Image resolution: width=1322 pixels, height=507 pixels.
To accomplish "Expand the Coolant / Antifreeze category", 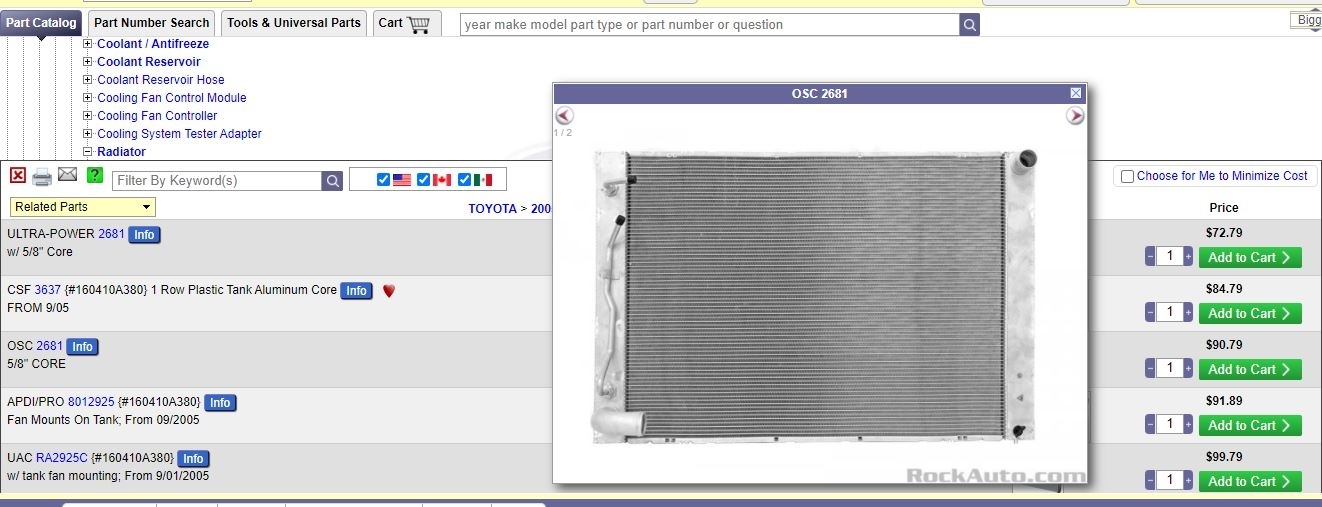I will pos(88,44).
